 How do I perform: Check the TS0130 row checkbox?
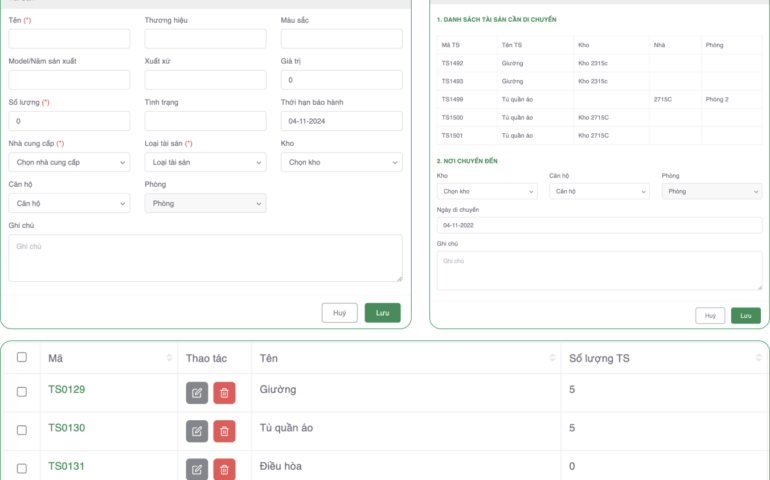coord(22,430)
